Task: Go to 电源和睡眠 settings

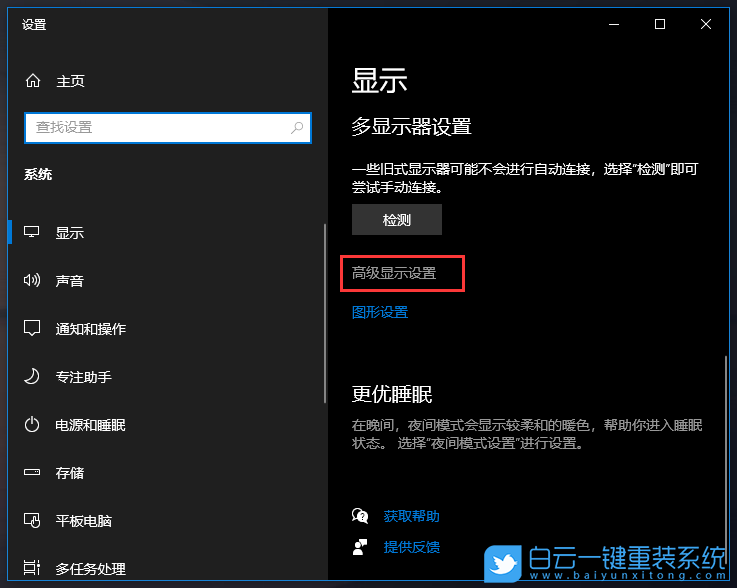Action: click(91, 425)
